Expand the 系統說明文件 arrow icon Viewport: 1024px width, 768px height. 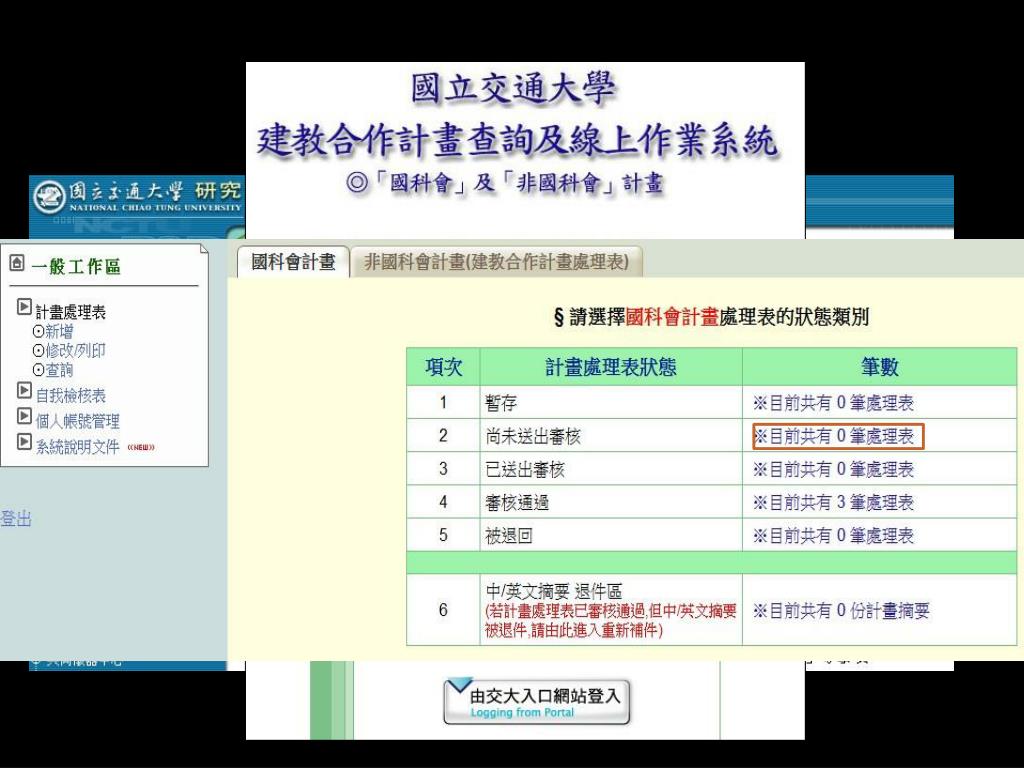[24, 442]
